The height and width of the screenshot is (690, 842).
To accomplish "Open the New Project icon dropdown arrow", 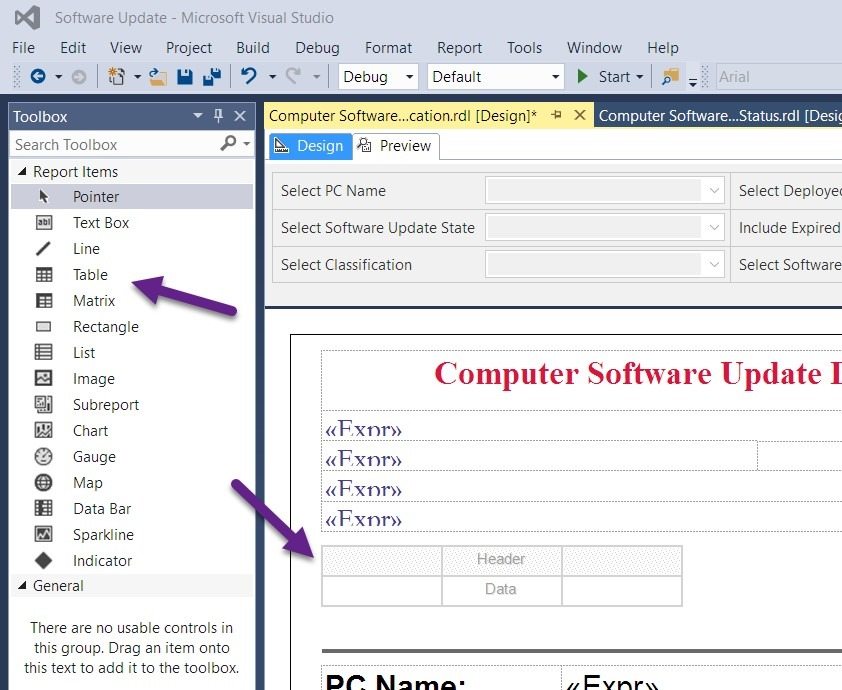I will tap(137, 77).
